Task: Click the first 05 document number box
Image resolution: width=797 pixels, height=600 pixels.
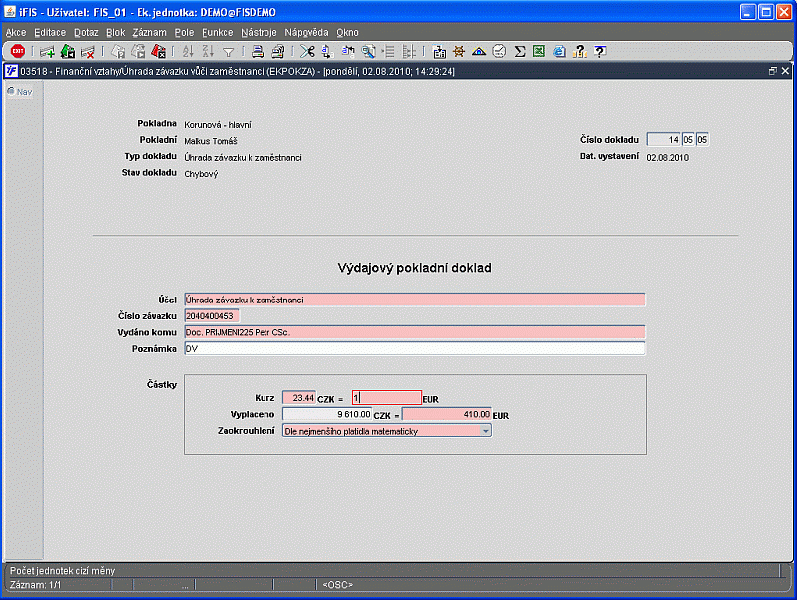Action: click(688, 139)
